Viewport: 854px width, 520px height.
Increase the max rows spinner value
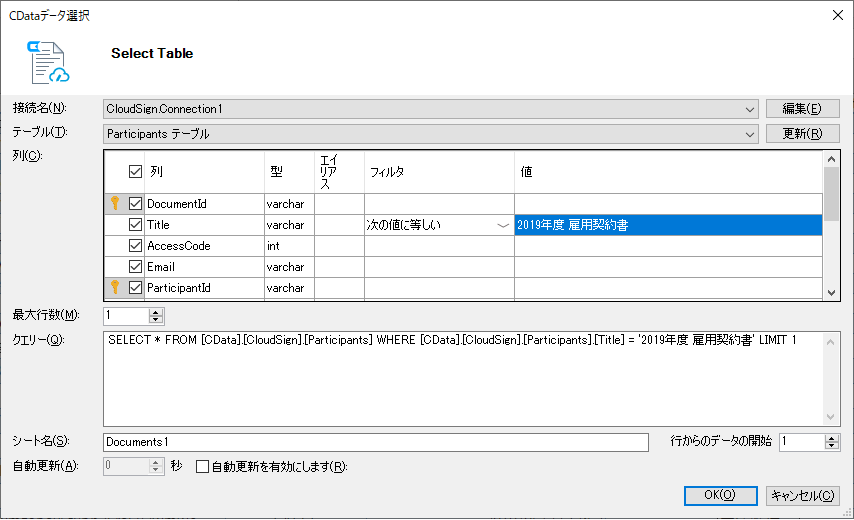click(x=156, y=312)
